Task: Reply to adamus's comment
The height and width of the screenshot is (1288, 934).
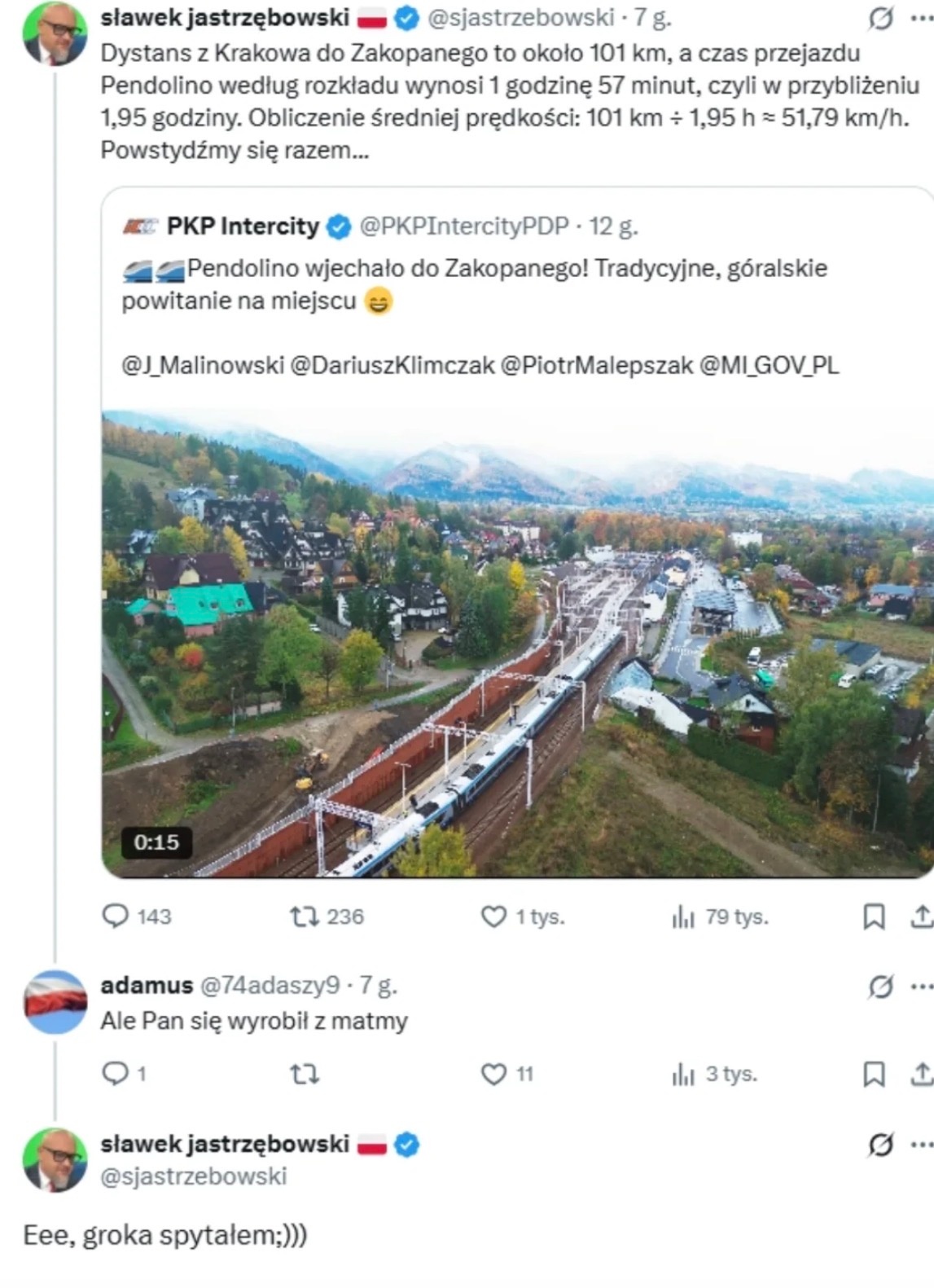Action: pyautogui.click(x=116, y=1074)
